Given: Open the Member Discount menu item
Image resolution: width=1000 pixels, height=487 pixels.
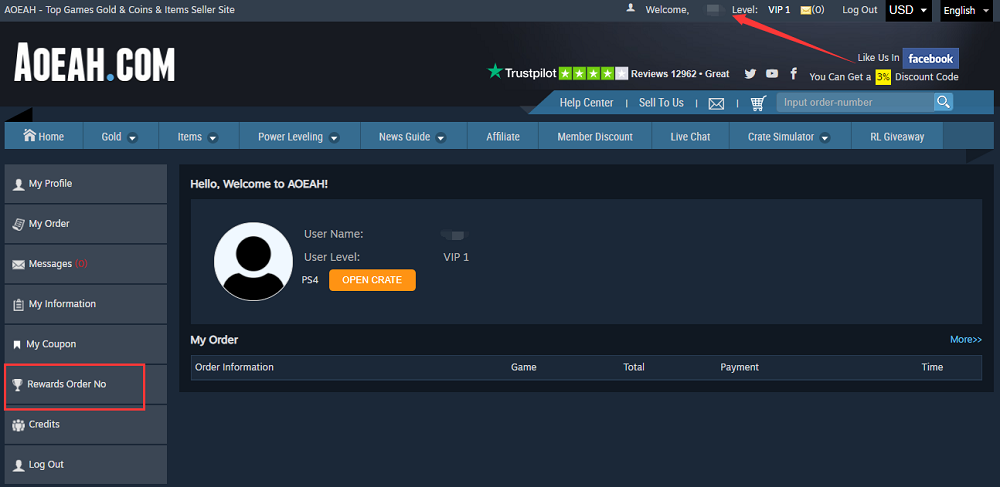Looking at the screenshot, I should (x=594, y=136).
